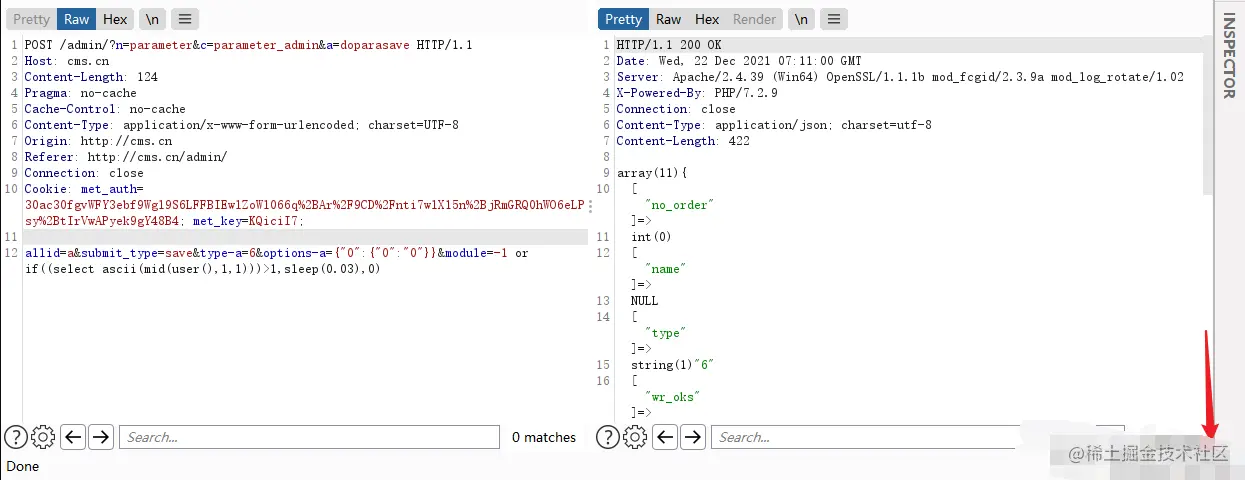Open the response Hex tab

(707, 19)
